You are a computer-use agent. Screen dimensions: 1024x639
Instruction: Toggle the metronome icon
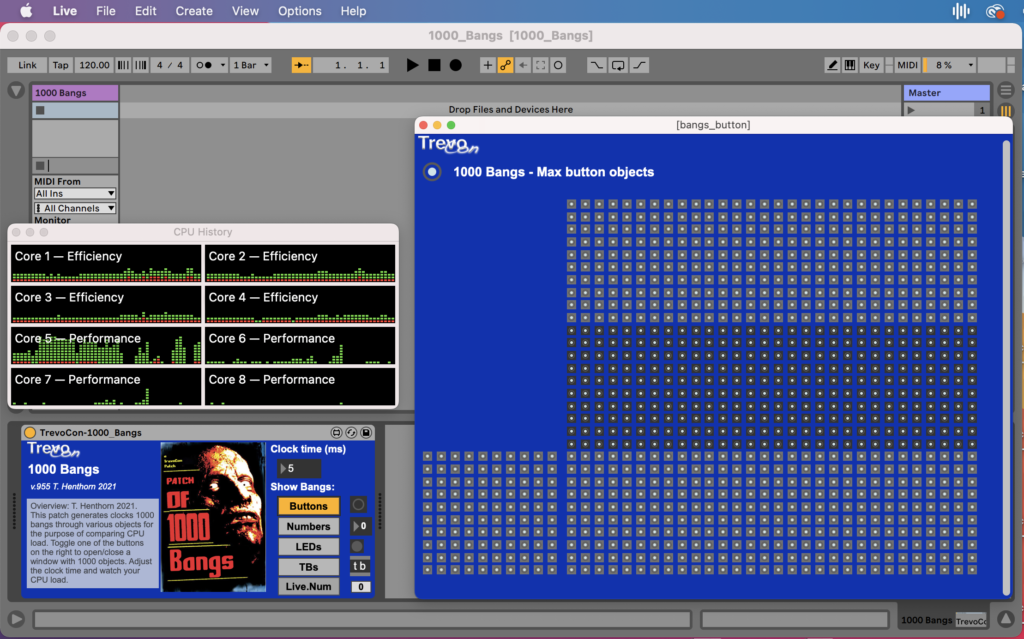pos(204,65)
